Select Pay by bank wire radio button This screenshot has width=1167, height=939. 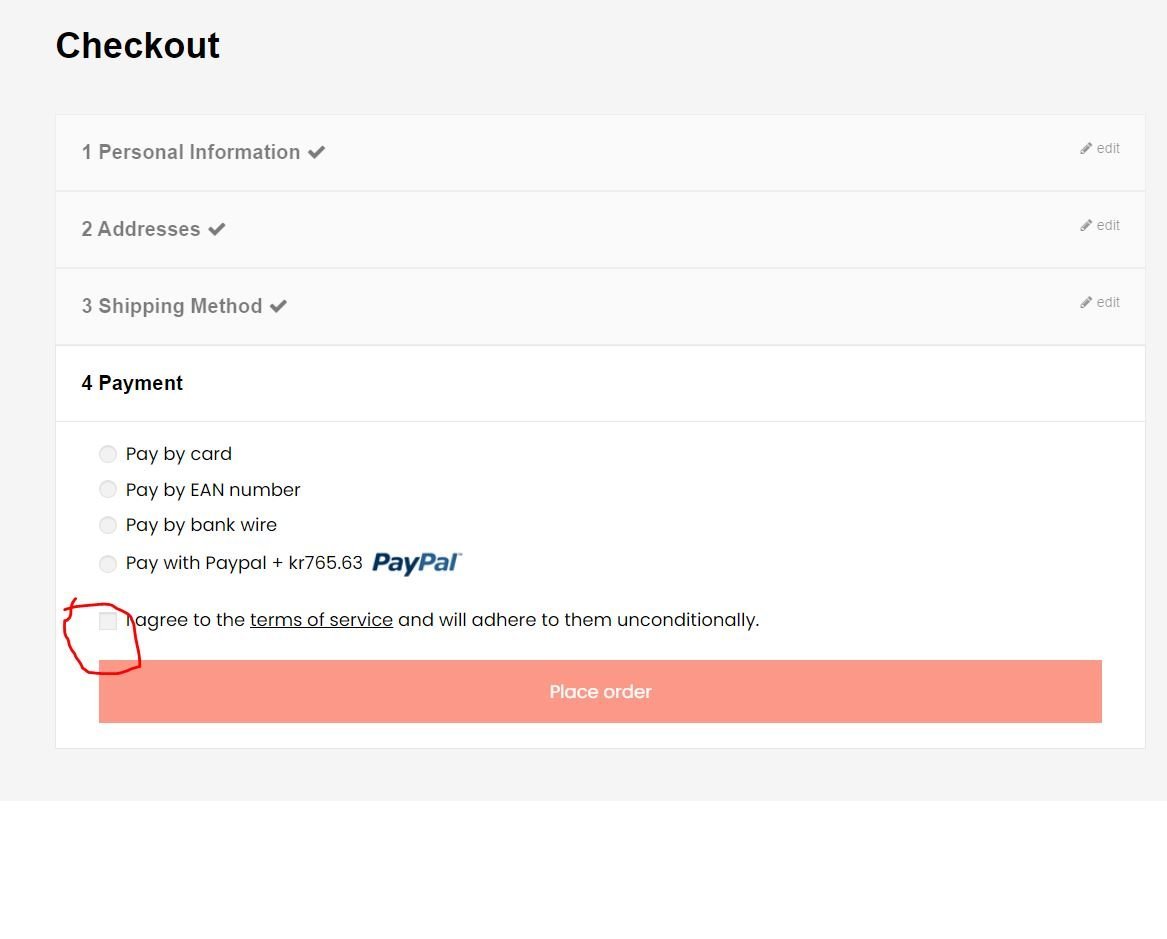(x=108, y=525)
